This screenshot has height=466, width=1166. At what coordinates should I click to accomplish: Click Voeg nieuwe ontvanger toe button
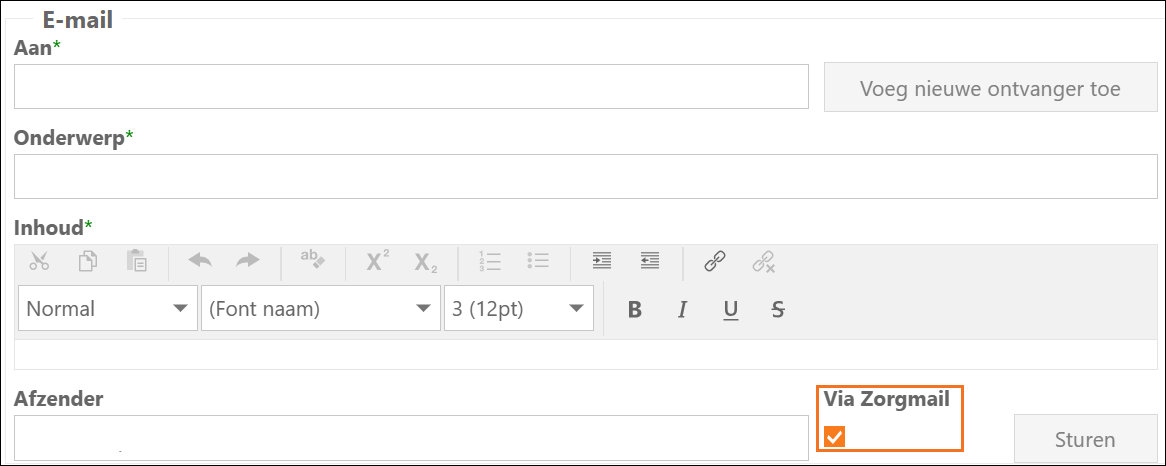click(991, 88)
